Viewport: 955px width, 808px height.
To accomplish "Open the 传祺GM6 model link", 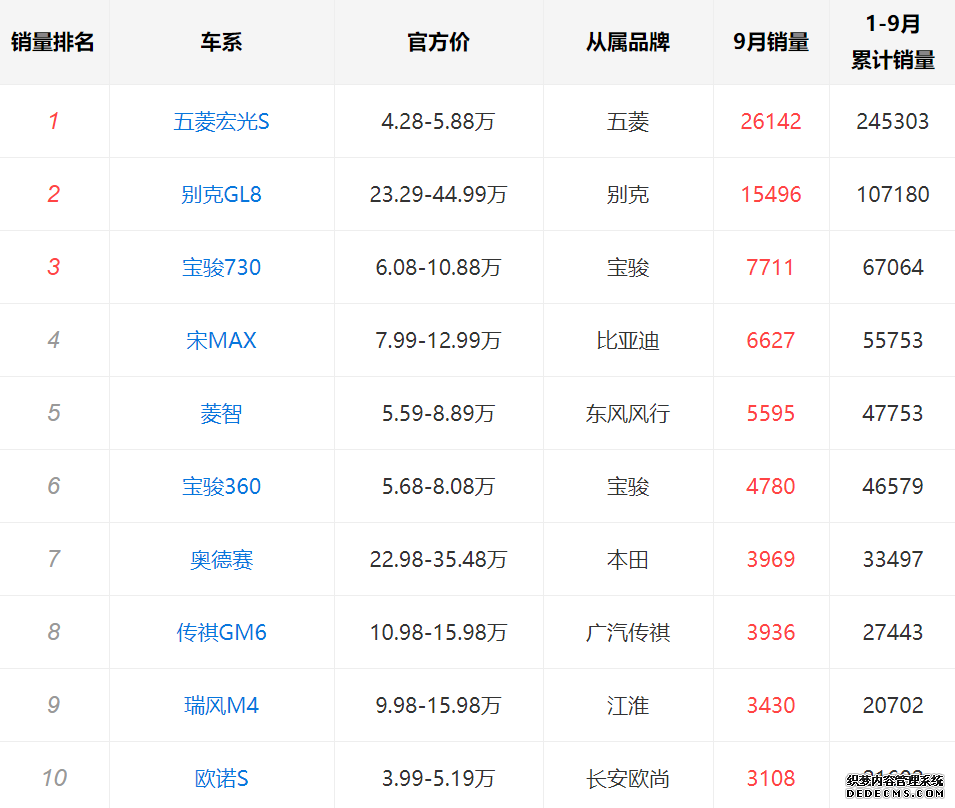I will (221, 633).
